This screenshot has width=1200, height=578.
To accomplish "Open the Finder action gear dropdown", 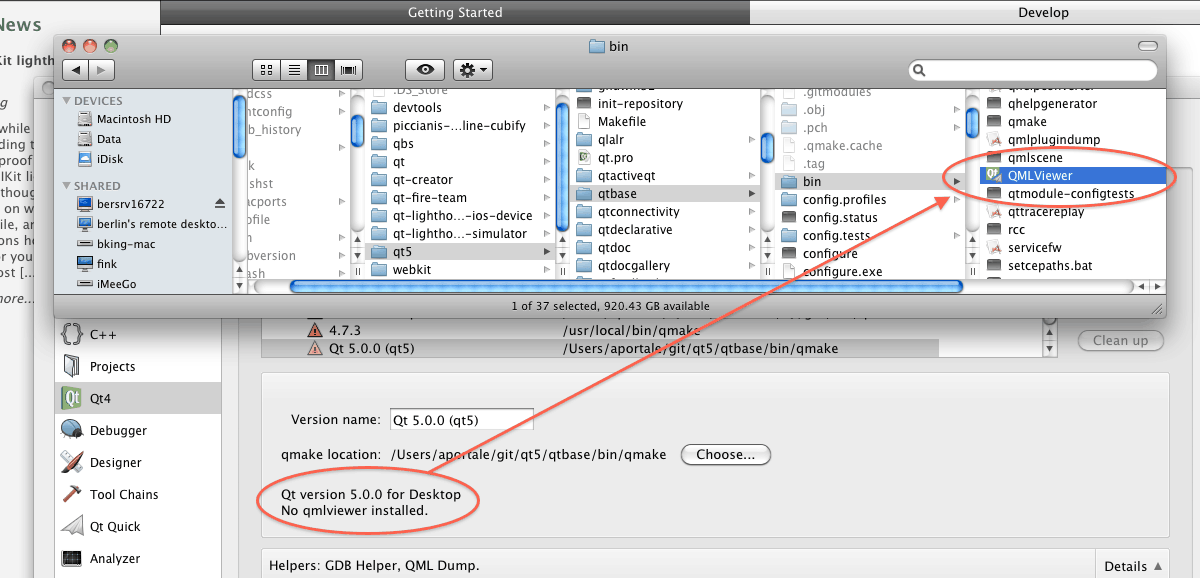I will click(472, 70).
